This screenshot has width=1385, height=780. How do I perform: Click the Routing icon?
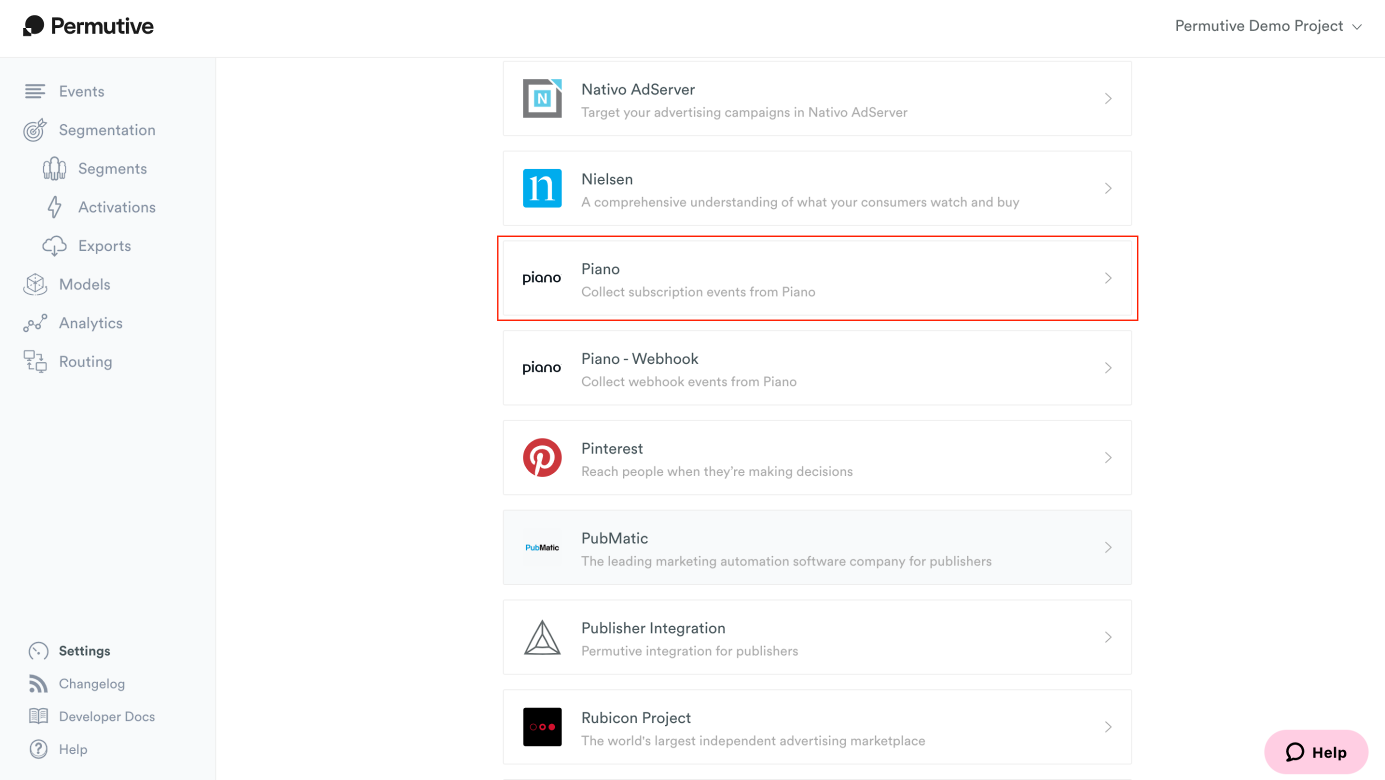[35, 362]
